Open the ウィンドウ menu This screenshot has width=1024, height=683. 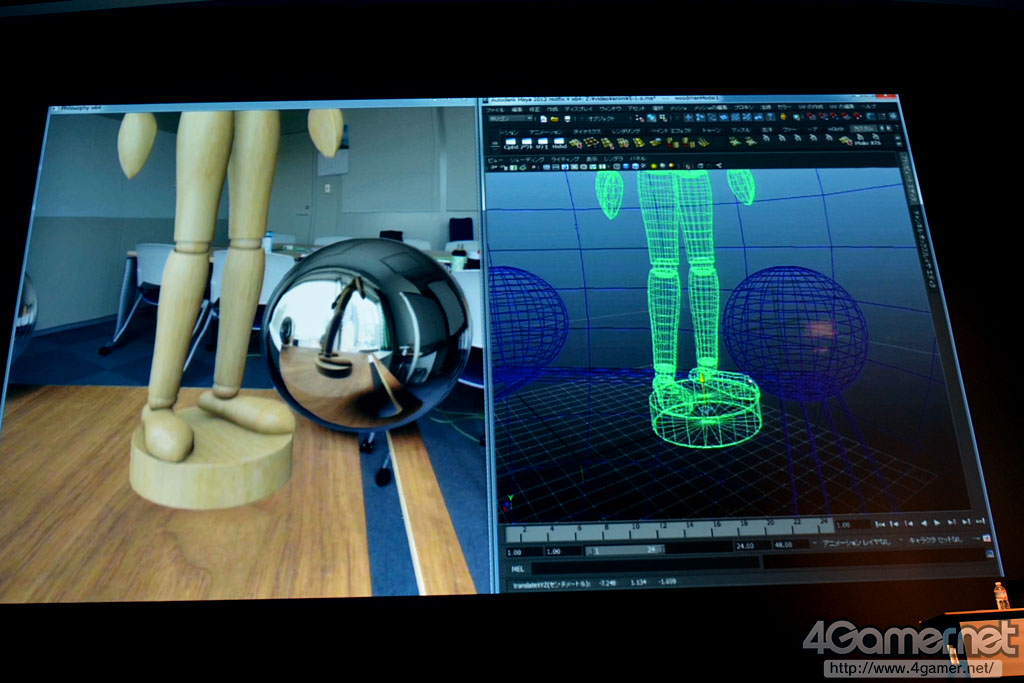[x=611, y=108]
